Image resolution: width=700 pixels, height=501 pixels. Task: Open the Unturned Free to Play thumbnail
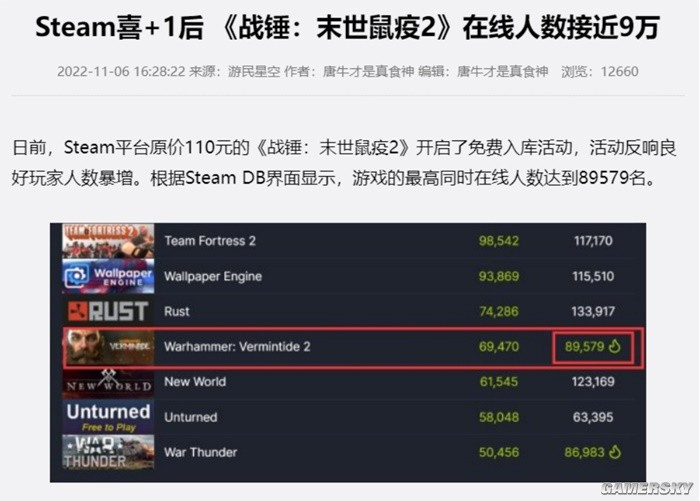click(x=108, y=417)
